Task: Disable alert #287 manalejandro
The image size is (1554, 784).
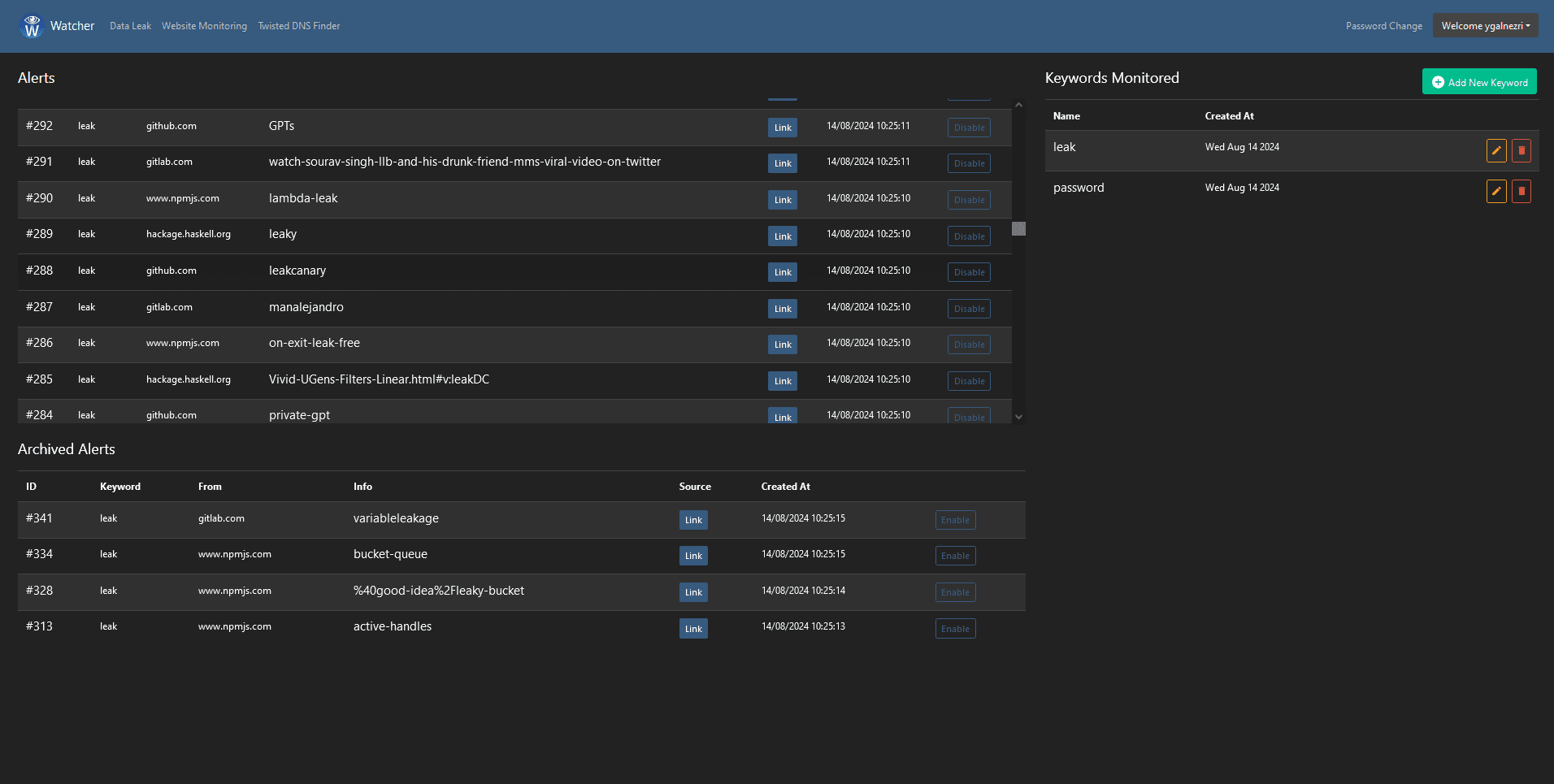Action: tap(969, 309)
